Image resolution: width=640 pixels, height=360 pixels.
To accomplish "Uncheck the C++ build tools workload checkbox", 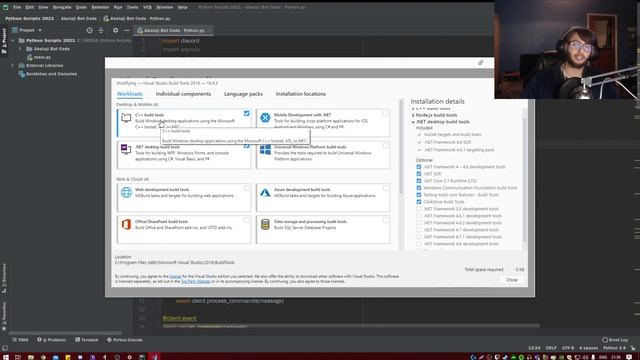I will click(x=247, y=113).
